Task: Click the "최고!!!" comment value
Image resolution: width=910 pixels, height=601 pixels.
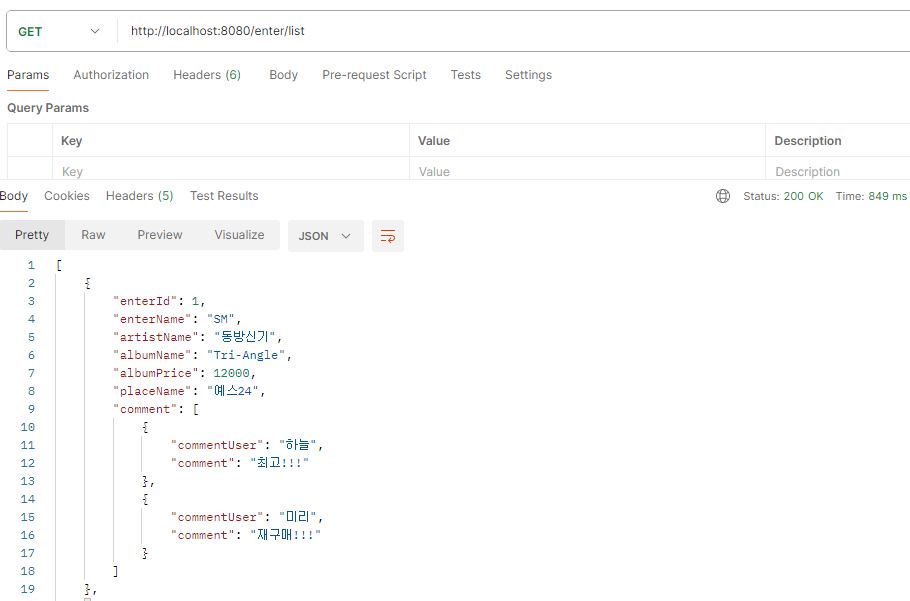Action: (x=280, y=463)
